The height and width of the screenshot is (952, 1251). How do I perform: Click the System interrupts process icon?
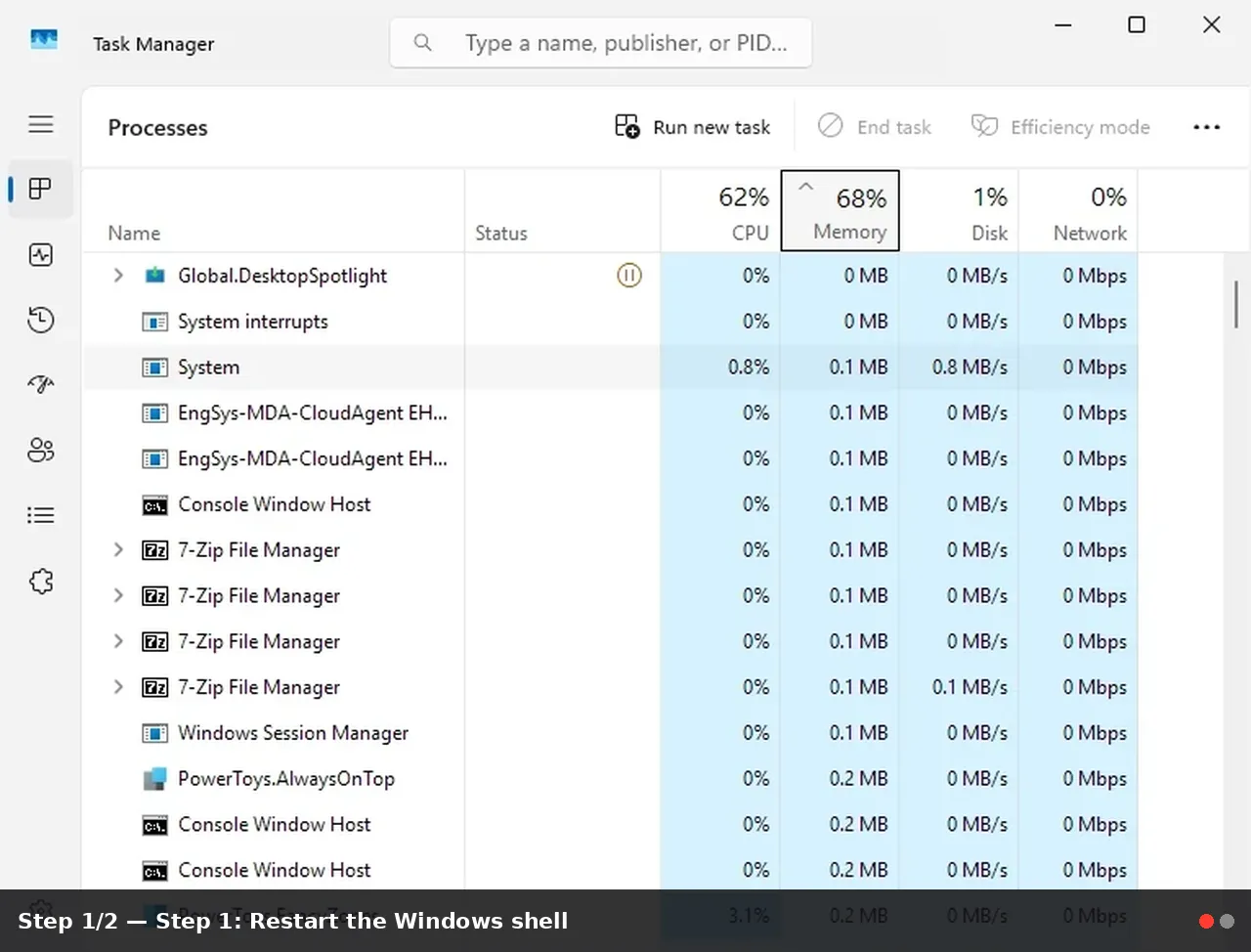(x=154, y=322)
